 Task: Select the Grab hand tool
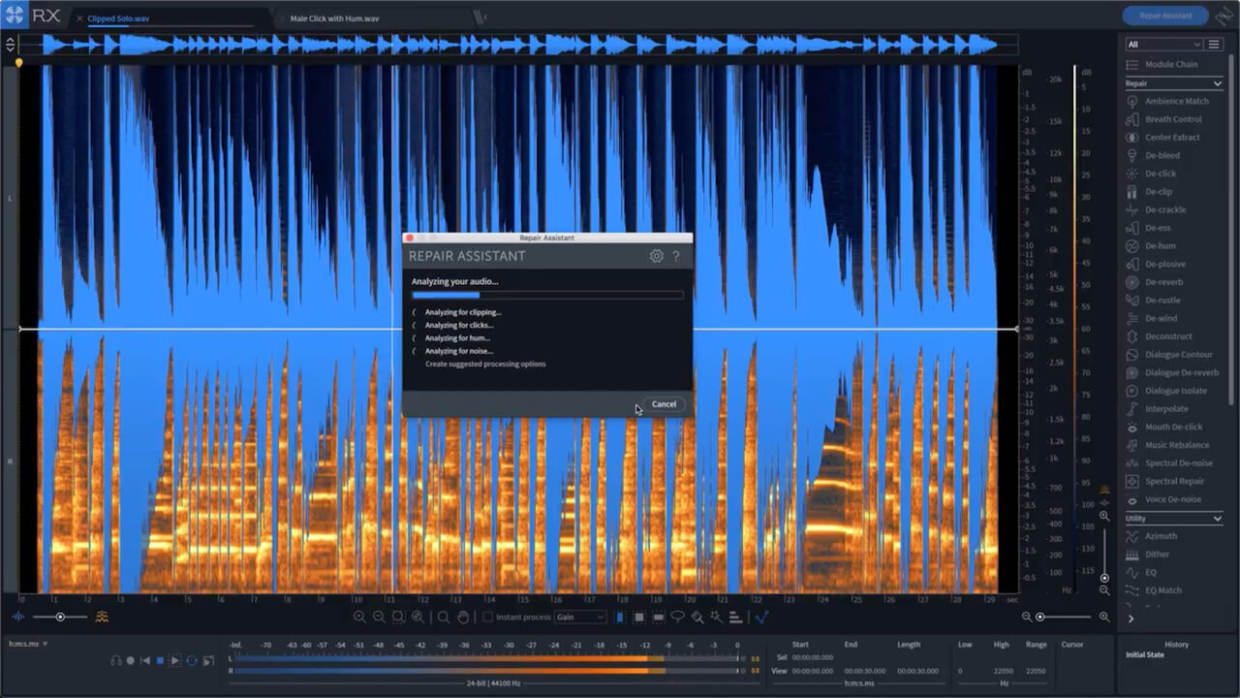click(x=463, y=617)
